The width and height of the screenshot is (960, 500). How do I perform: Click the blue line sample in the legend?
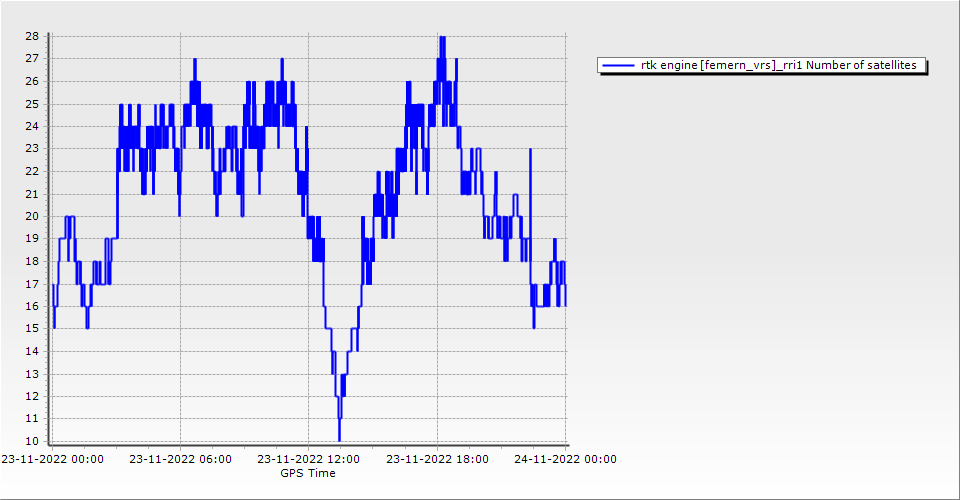tap(619, 66)
